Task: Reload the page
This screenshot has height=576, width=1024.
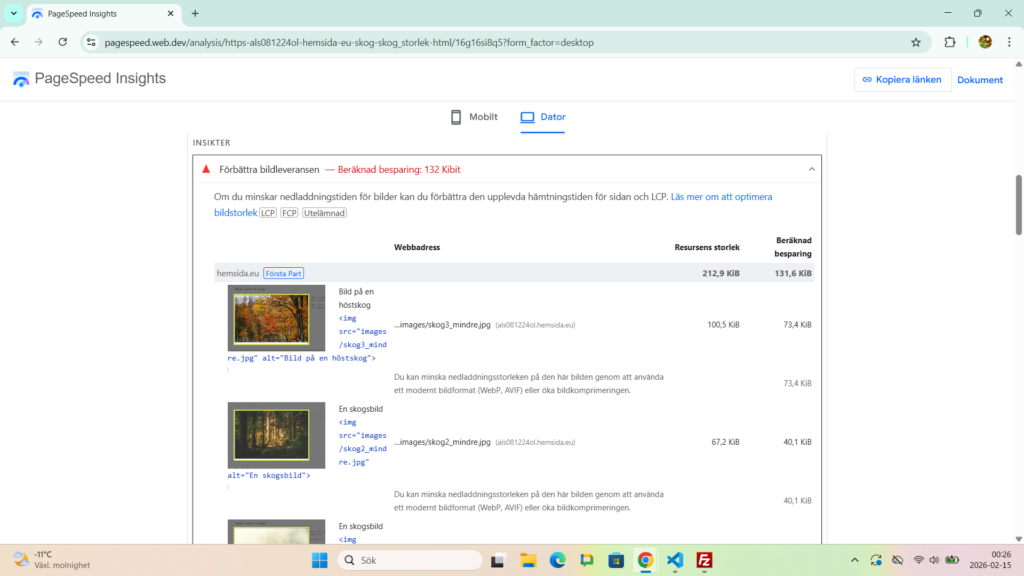Action: click(62, 42)
